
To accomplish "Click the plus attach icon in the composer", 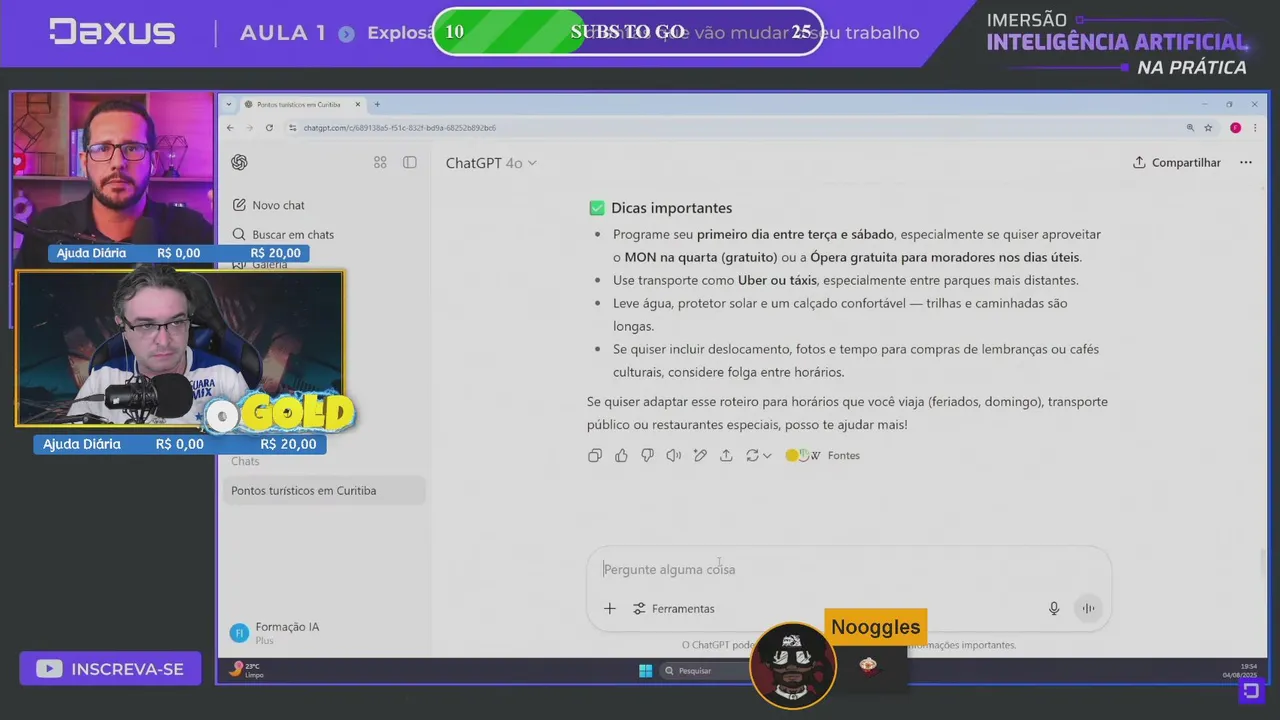I will tap(610, 608).
